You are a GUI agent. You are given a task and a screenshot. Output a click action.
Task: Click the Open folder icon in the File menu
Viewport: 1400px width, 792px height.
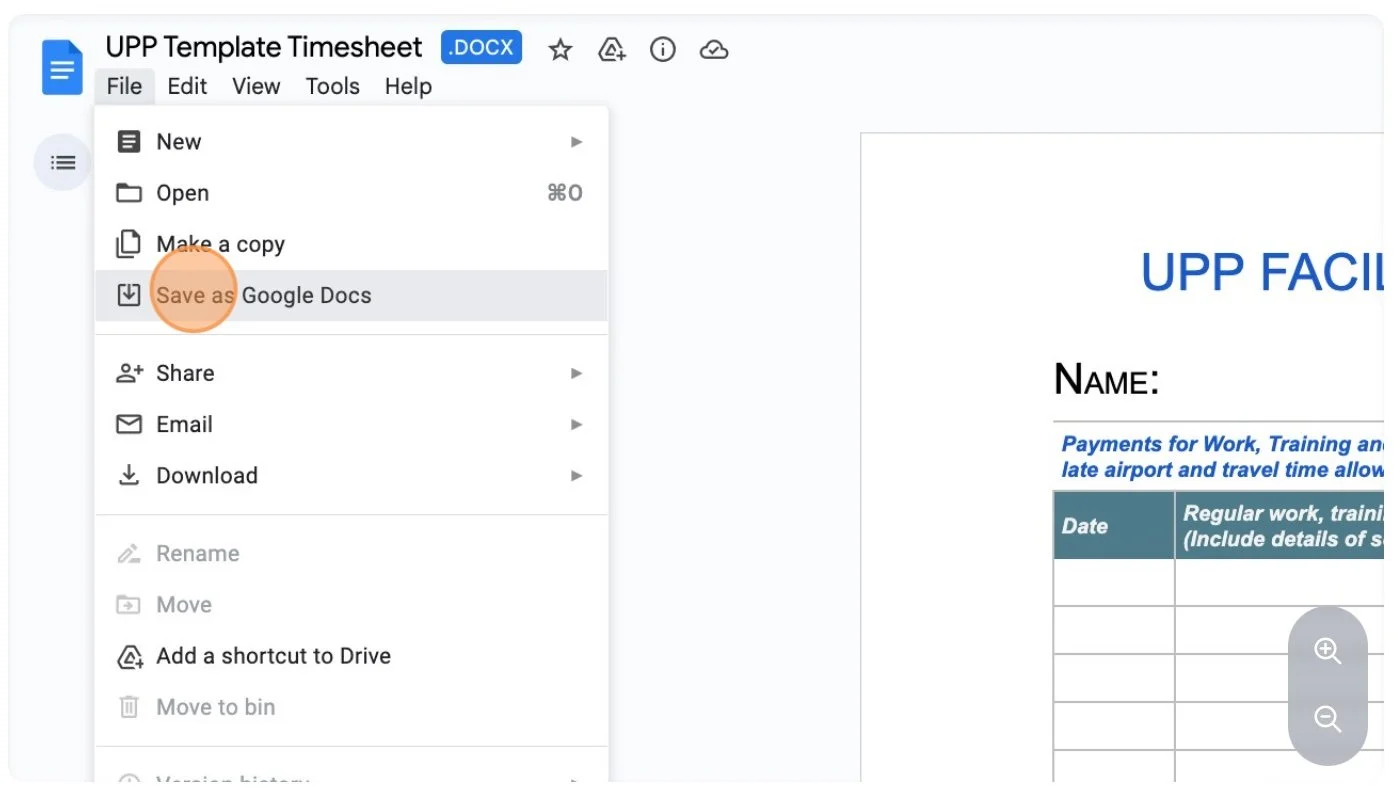(x=129, y=193)
